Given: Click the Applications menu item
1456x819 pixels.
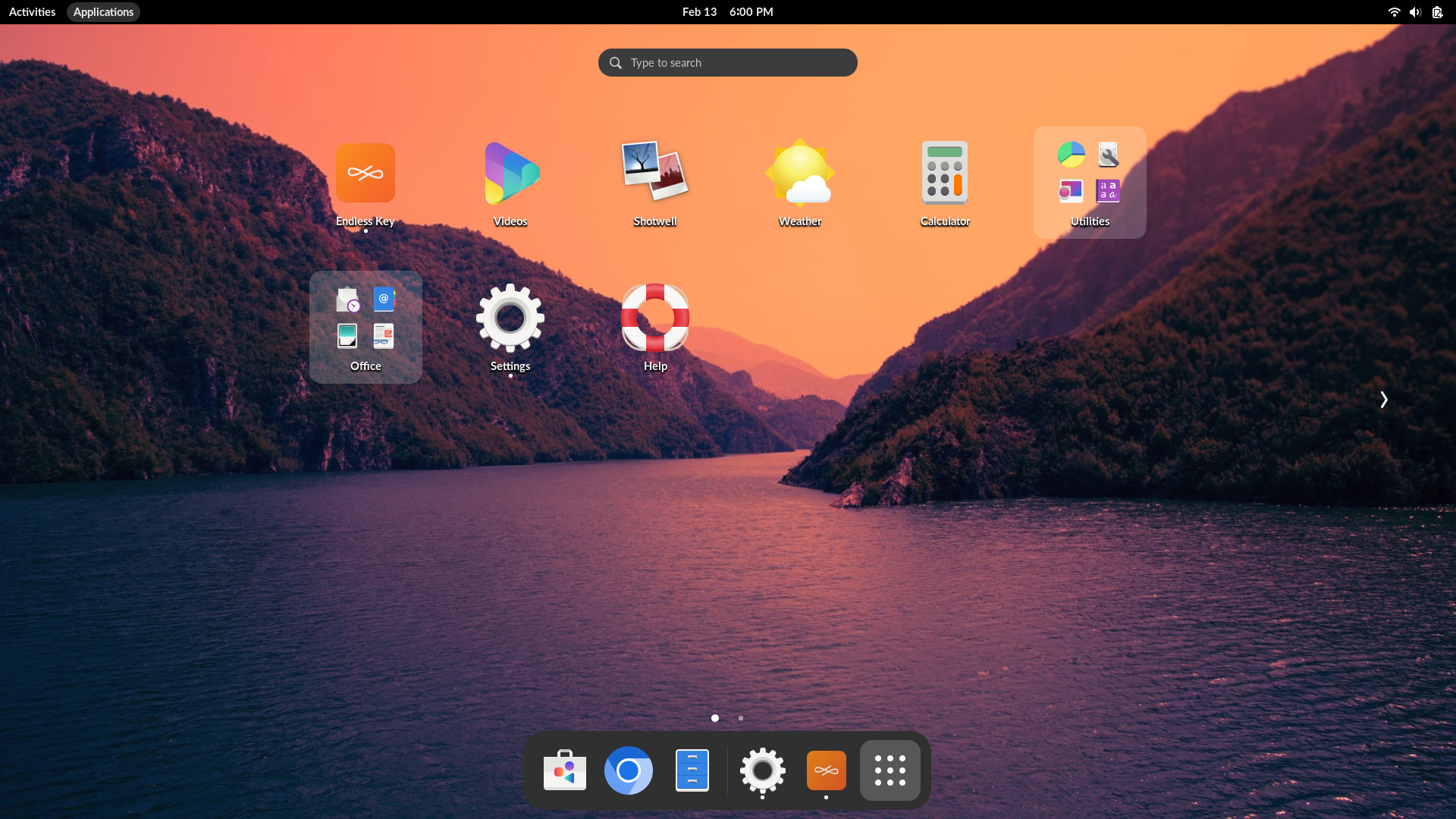Looking at the screenshot, I should pos(103,11).
